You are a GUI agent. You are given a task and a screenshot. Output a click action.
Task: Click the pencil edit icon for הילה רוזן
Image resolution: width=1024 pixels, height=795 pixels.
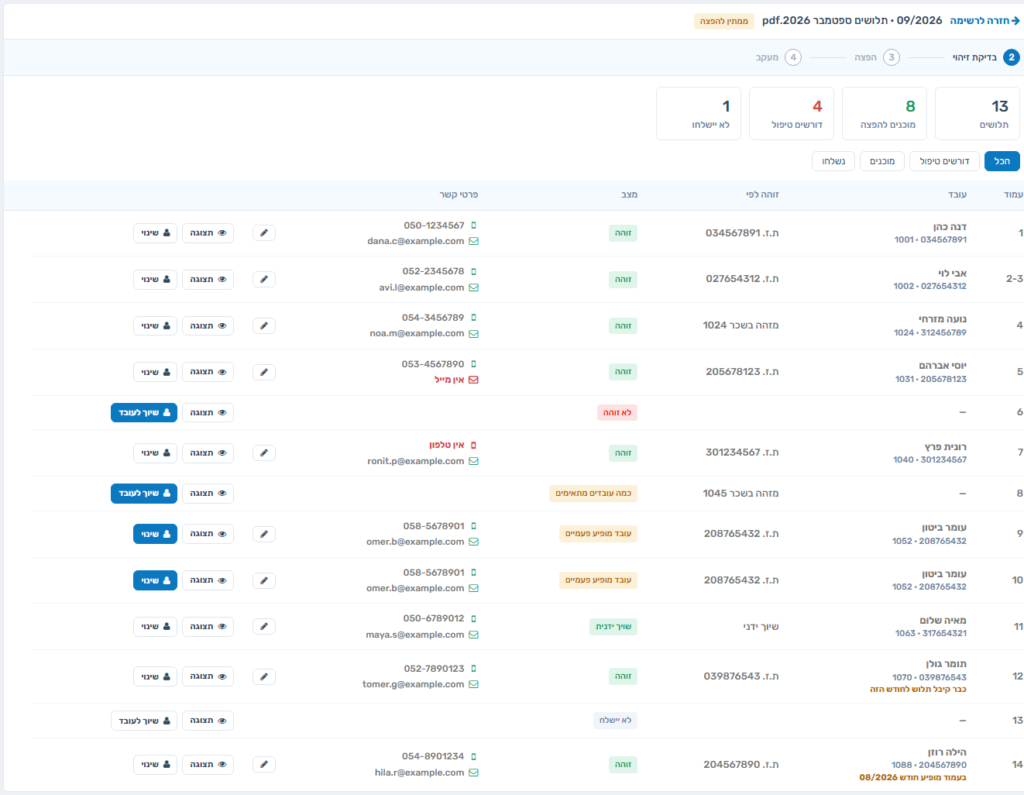[264, 764]
